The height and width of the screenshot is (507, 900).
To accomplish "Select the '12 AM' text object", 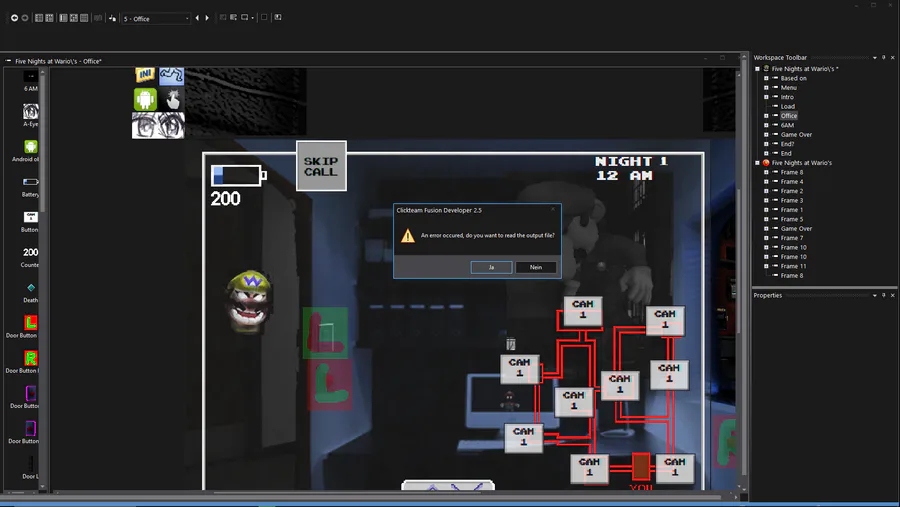I will pos(624,176).
